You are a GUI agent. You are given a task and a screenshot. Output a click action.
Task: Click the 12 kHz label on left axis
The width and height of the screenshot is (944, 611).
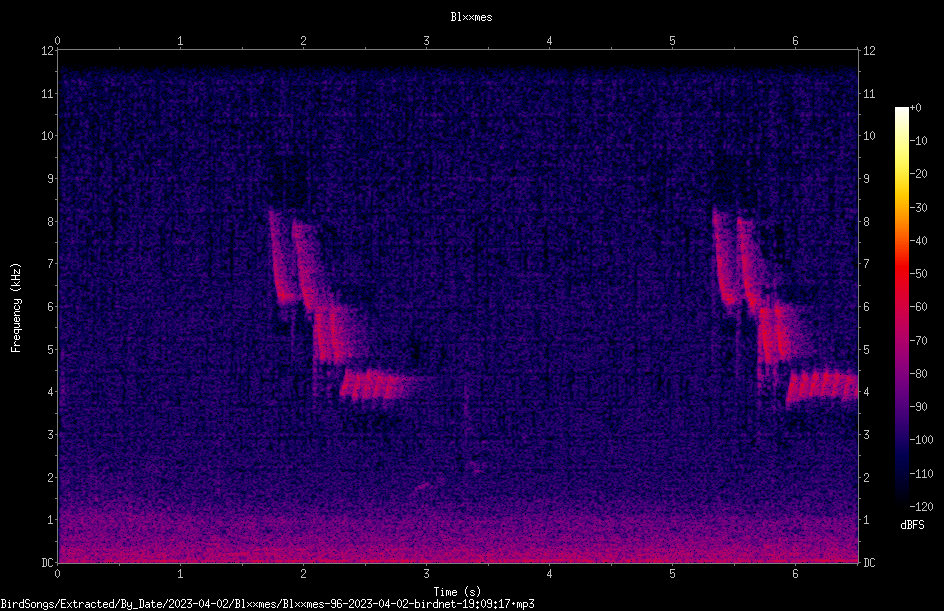[x=48, y=51]
